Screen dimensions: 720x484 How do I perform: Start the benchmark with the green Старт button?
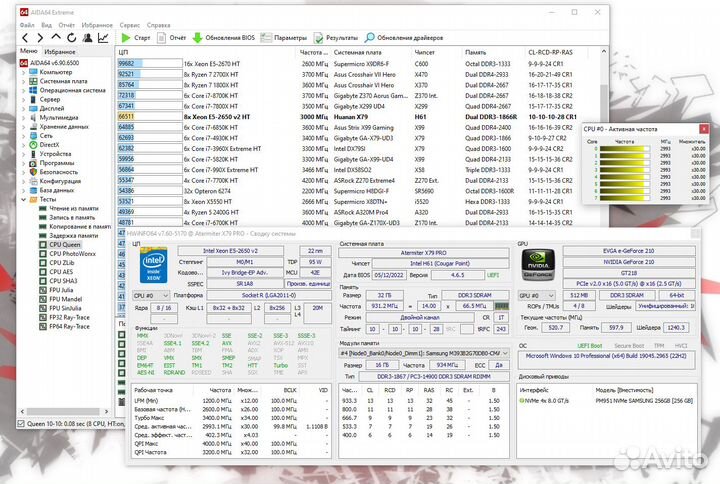(x=136, y=38)
